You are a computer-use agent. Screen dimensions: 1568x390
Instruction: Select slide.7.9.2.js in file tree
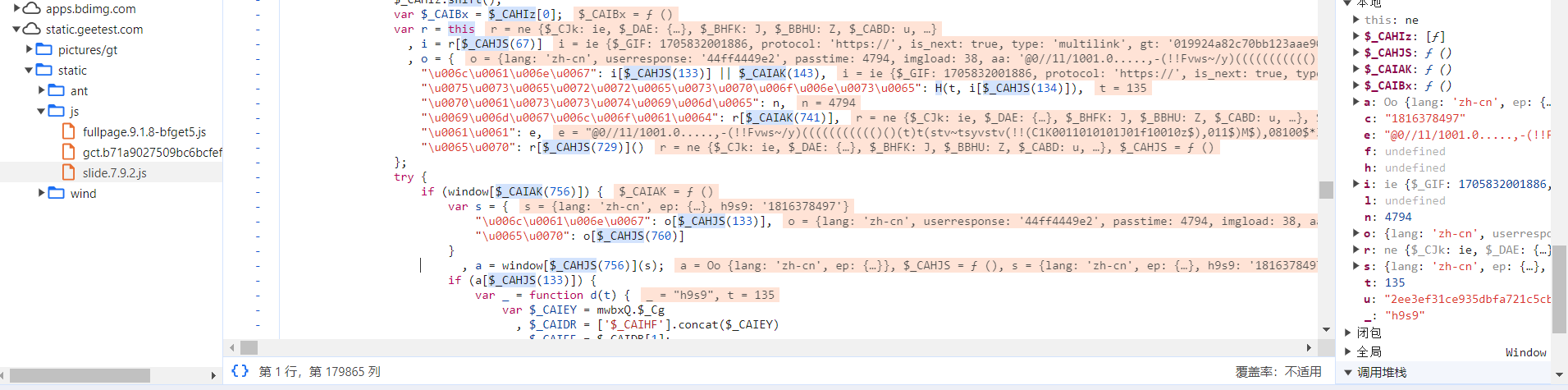(x=115, y=172)
